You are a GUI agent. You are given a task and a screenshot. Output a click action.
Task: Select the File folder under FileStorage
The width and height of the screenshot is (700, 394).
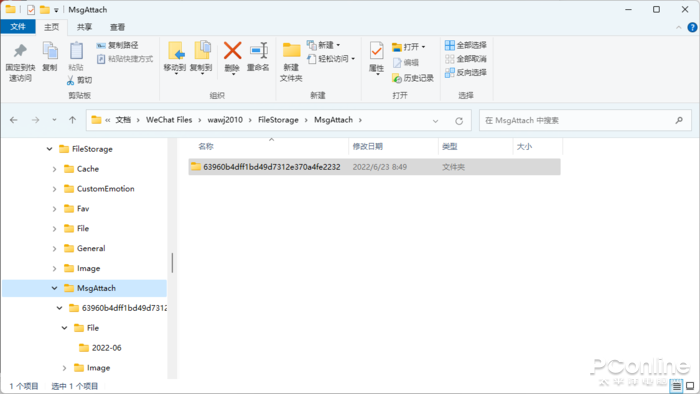76,229
